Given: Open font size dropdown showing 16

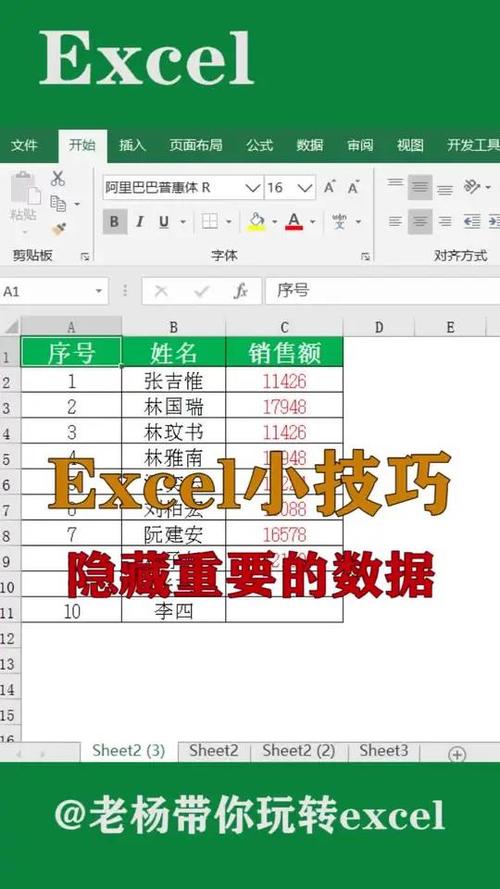Looking at the screenshot, I should click(305, 188).
